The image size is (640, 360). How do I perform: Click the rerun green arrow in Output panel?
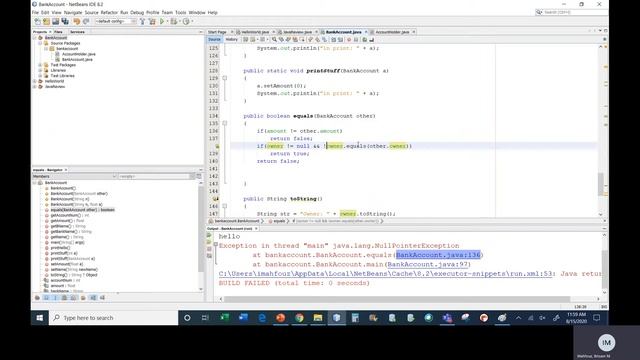(209, 236)
